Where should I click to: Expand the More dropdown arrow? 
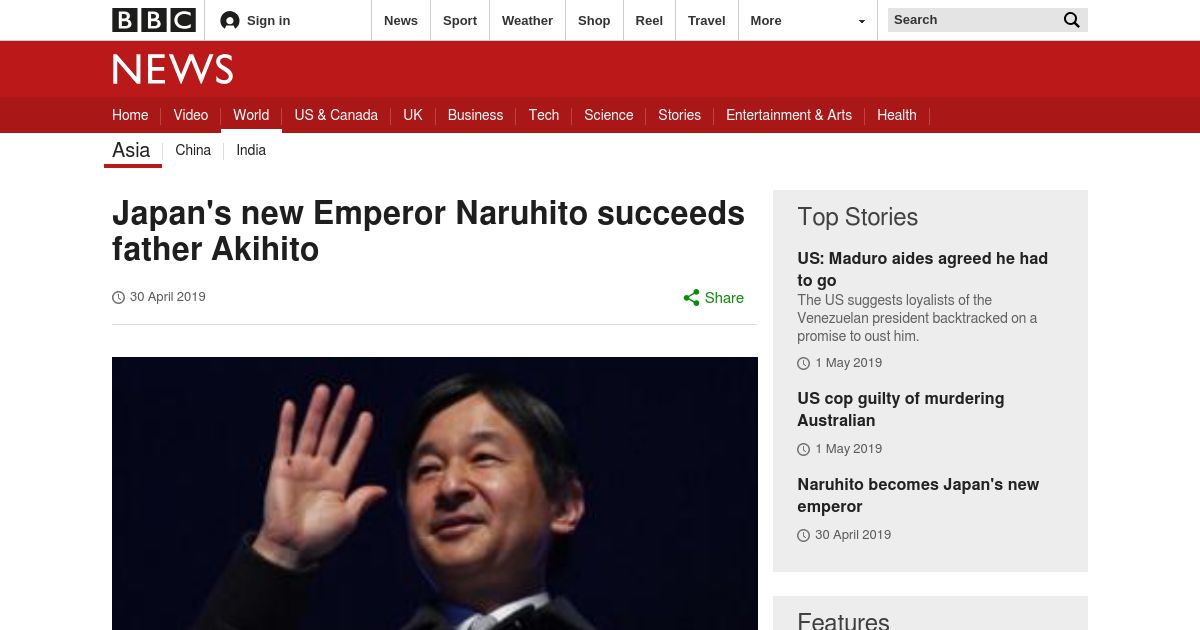click(862, 21)
